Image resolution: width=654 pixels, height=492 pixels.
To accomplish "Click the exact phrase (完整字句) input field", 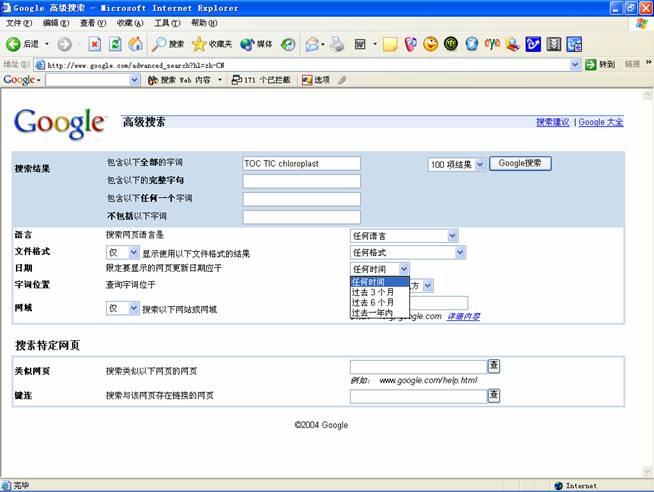I will 301,181.
